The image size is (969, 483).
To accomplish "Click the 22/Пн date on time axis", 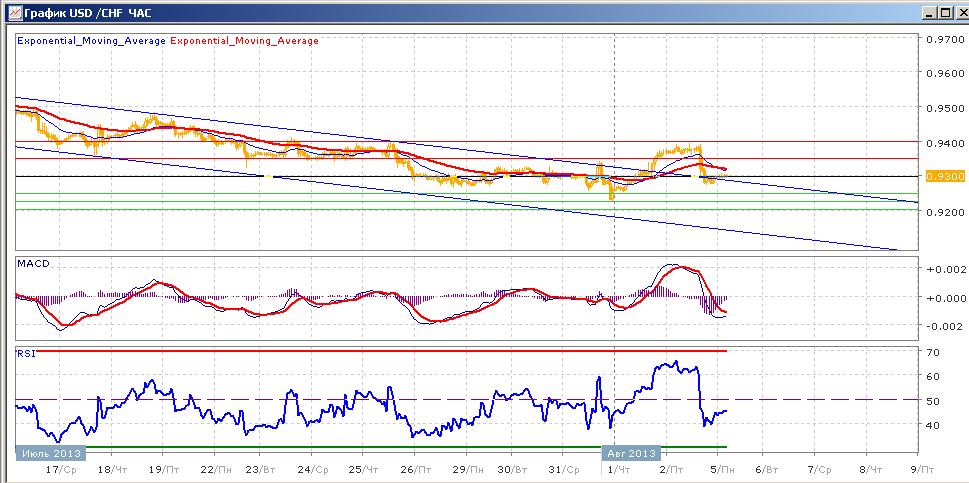I will click(x=211, y=470).
